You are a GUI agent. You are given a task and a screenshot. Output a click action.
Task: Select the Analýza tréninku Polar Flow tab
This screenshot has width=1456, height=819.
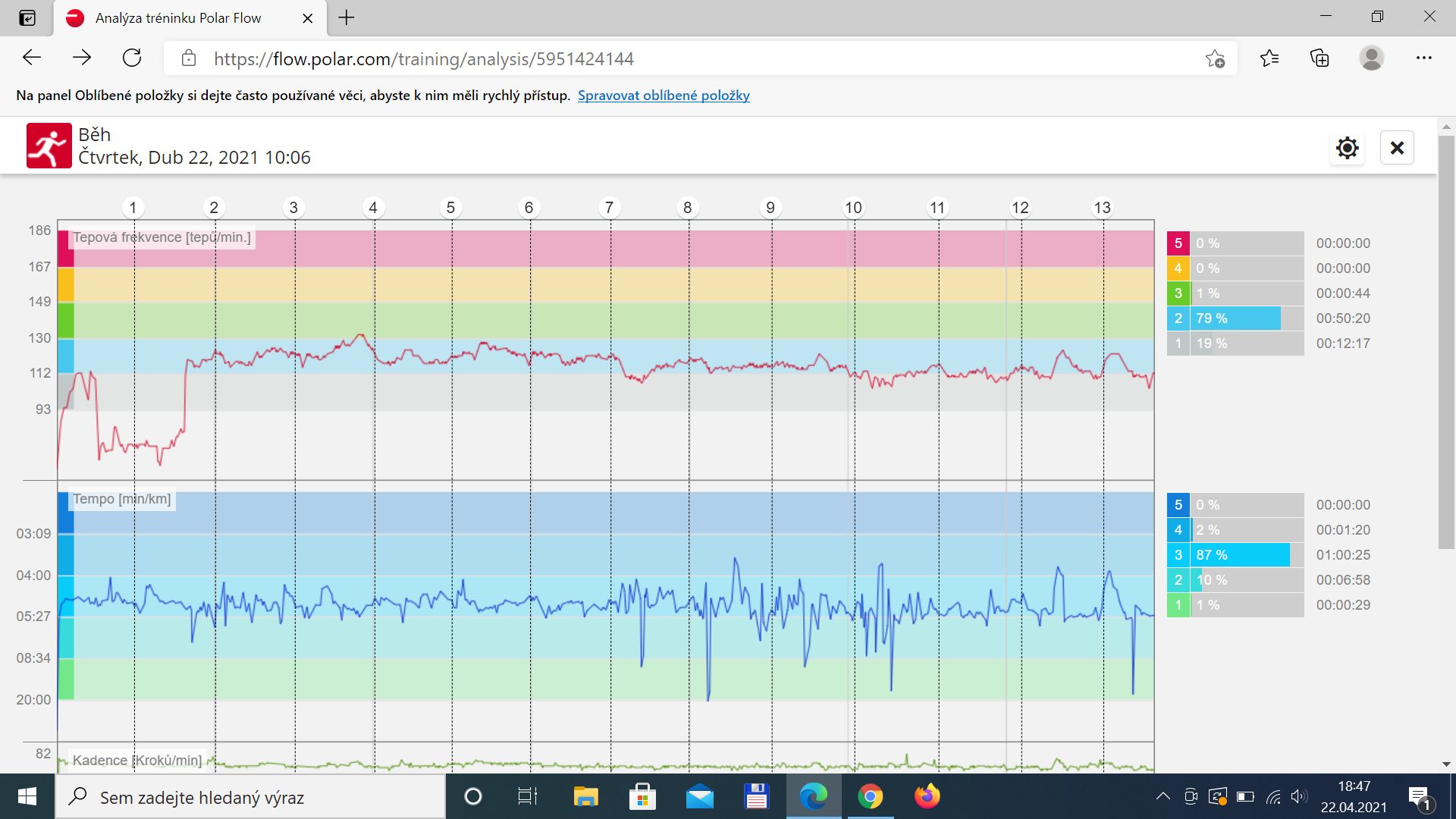tap(178, 18)
